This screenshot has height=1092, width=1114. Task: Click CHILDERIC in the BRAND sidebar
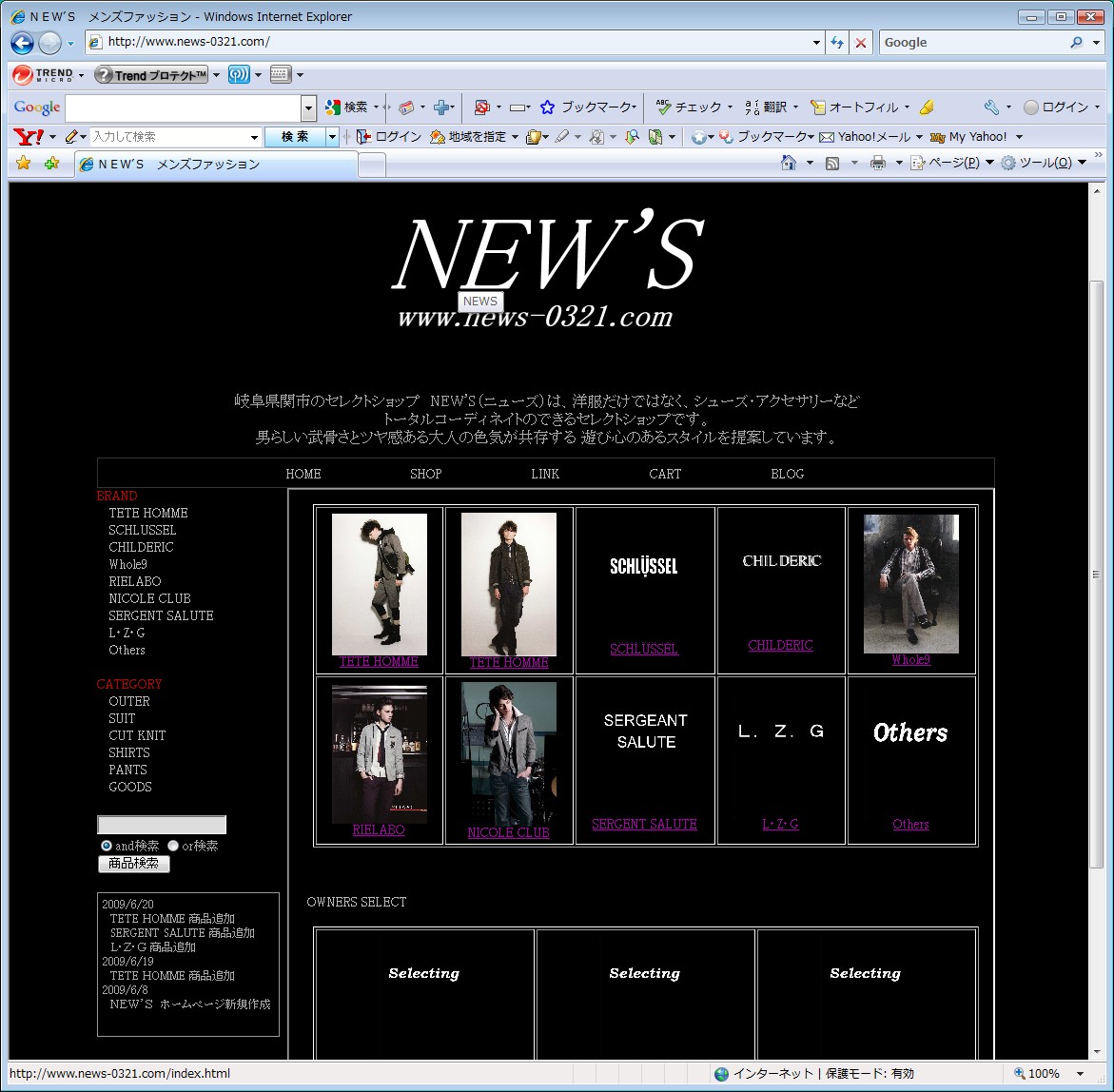tap(141, 547)
